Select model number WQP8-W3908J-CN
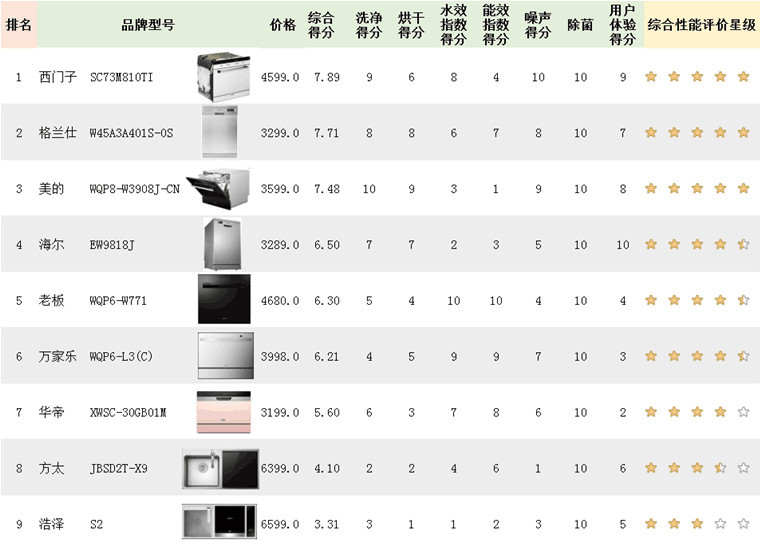 pos(134,189)
